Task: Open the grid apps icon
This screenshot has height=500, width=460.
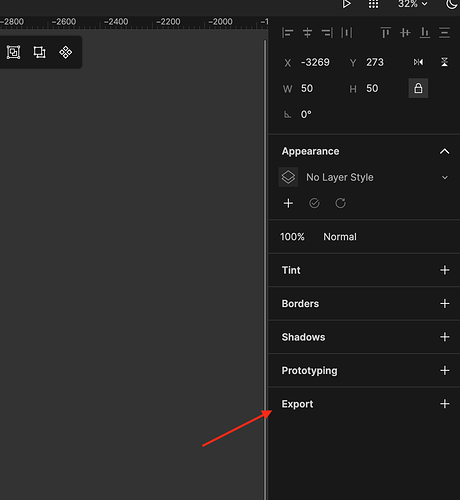Action: point(373,4)
